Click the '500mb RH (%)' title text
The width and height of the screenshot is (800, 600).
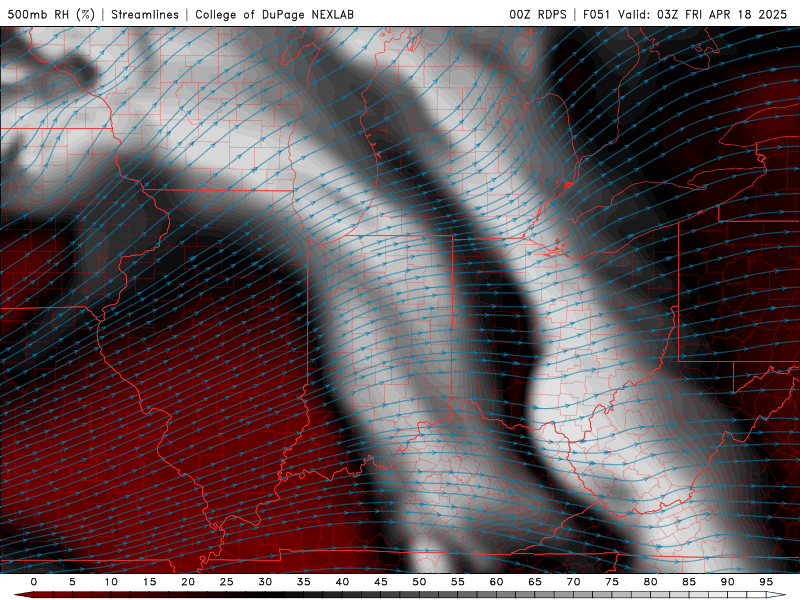pos(51,14)
